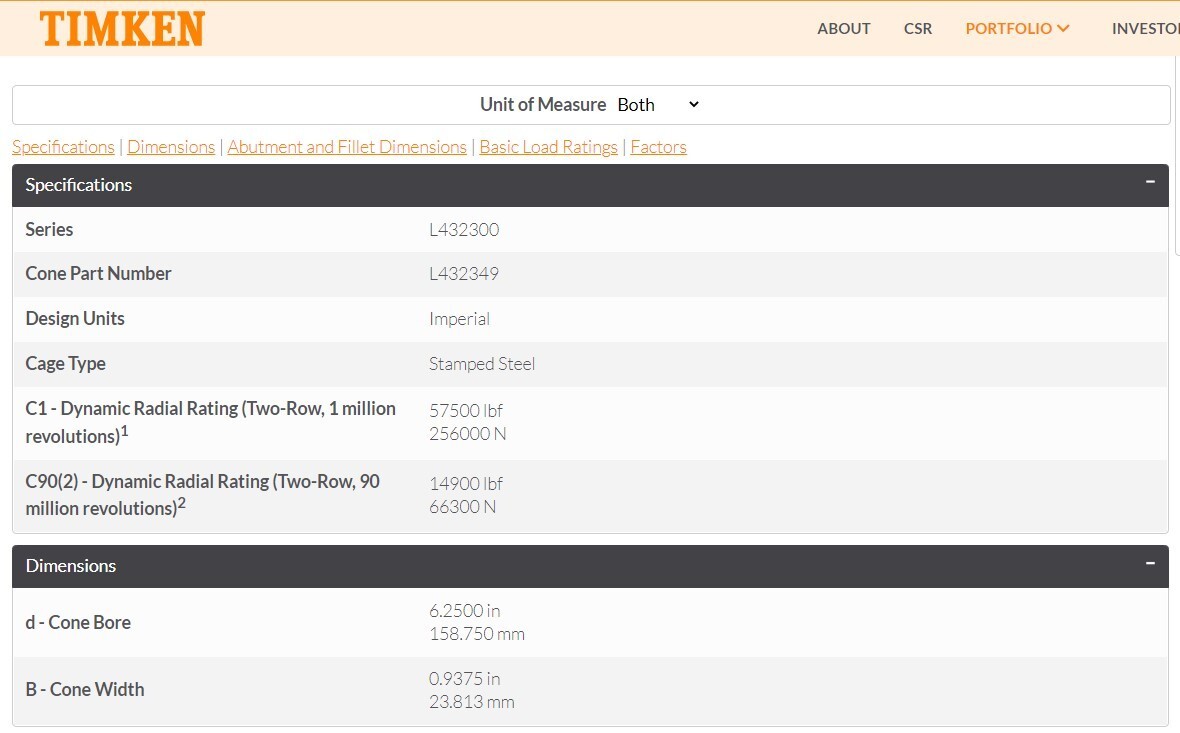This screenshot has height=733, width=1180.
Task: Click the Cage Type label
Action: tap(65, 363)
